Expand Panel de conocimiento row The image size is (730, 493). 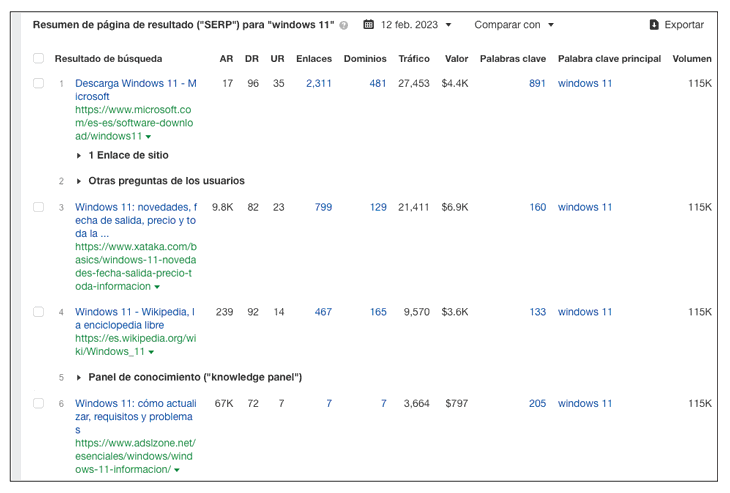[x=79, y=378]
